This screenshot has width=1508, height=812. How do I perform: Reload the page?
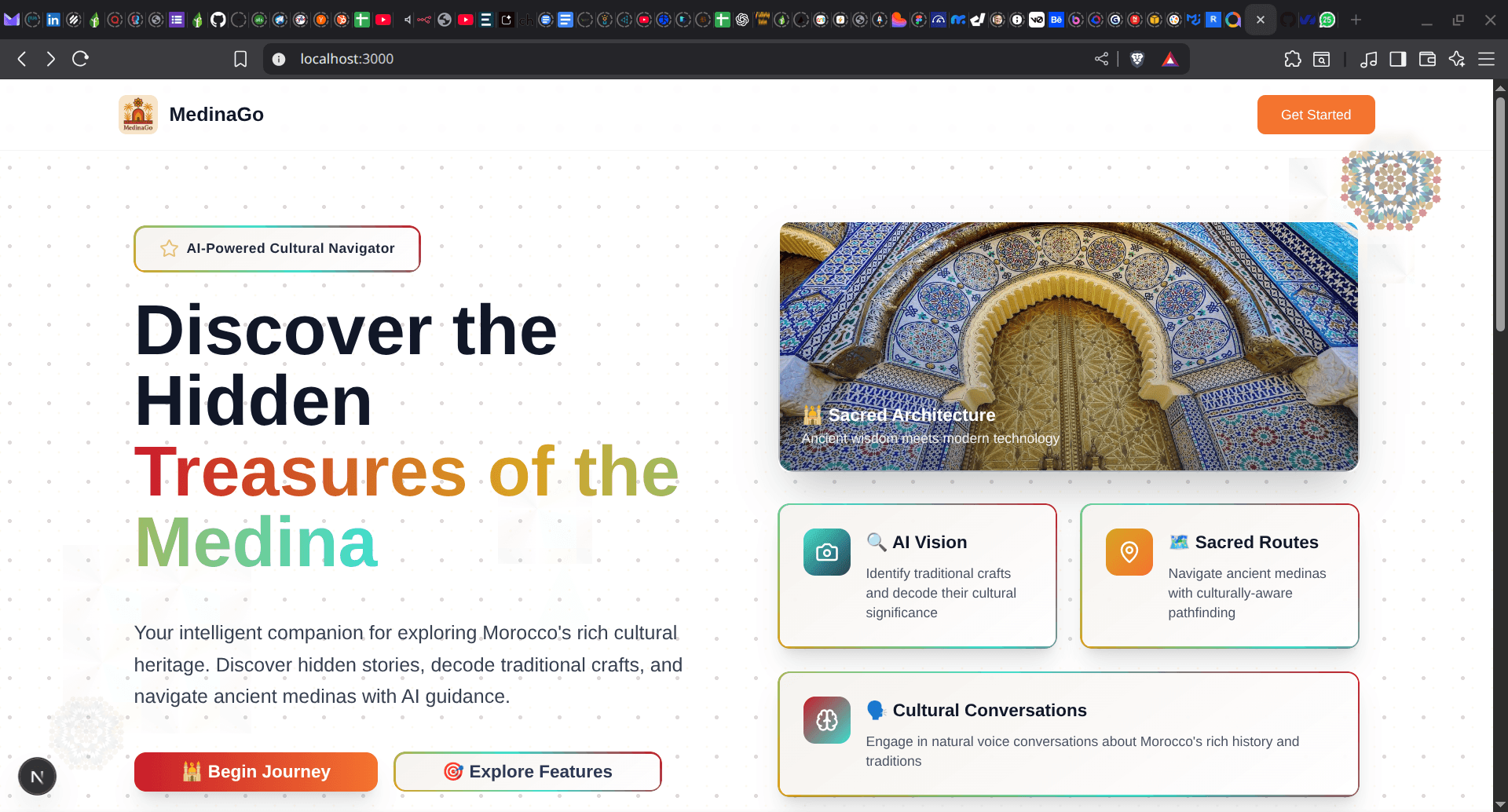click(80, 59)
